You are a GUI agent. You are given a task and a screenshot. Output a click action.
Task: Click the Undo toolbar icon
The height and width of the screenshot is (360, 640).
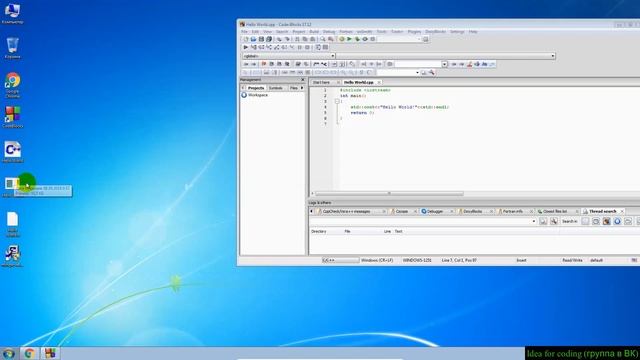click(x=279, y=39)
